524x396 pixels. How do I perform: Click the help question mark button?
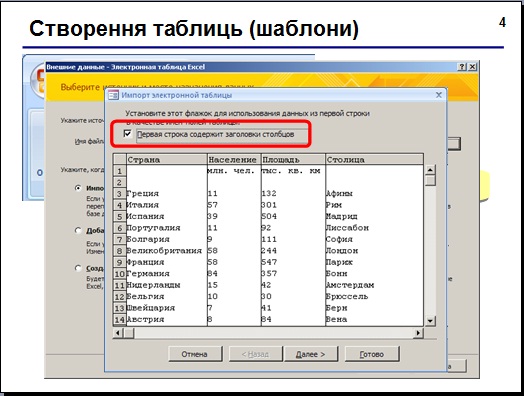(x=462, y=67)
